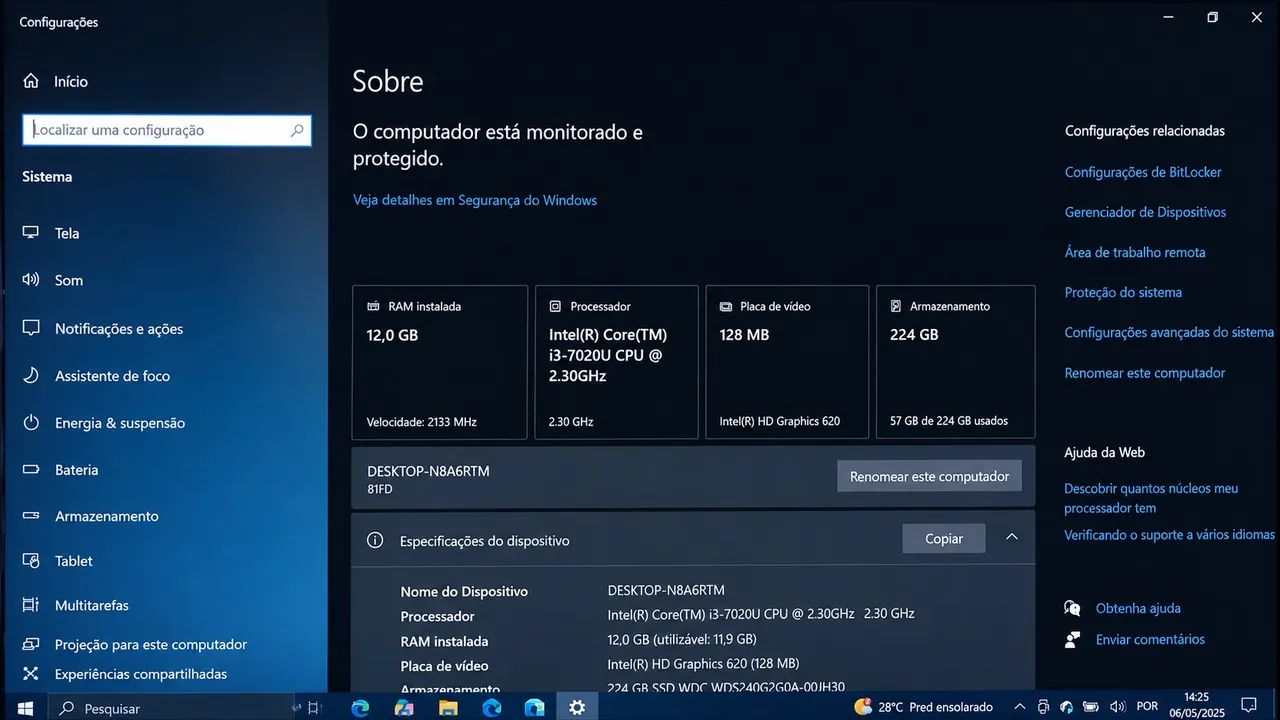This screenshot has height=720, width=1280.
Task: Click the DESKTOP-N8A6RTM device name value
Action: pos(666,590)
